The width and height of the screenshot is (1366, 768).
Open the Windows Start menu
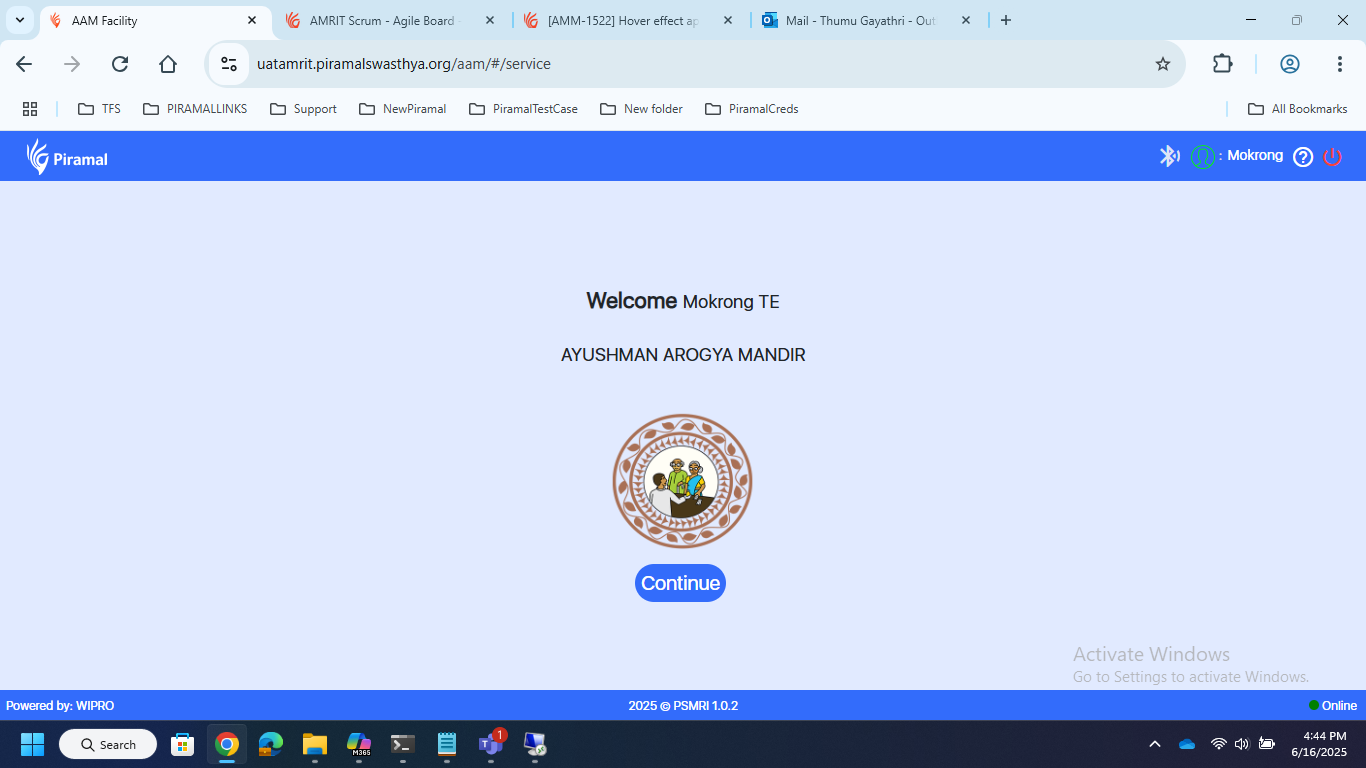33,744
